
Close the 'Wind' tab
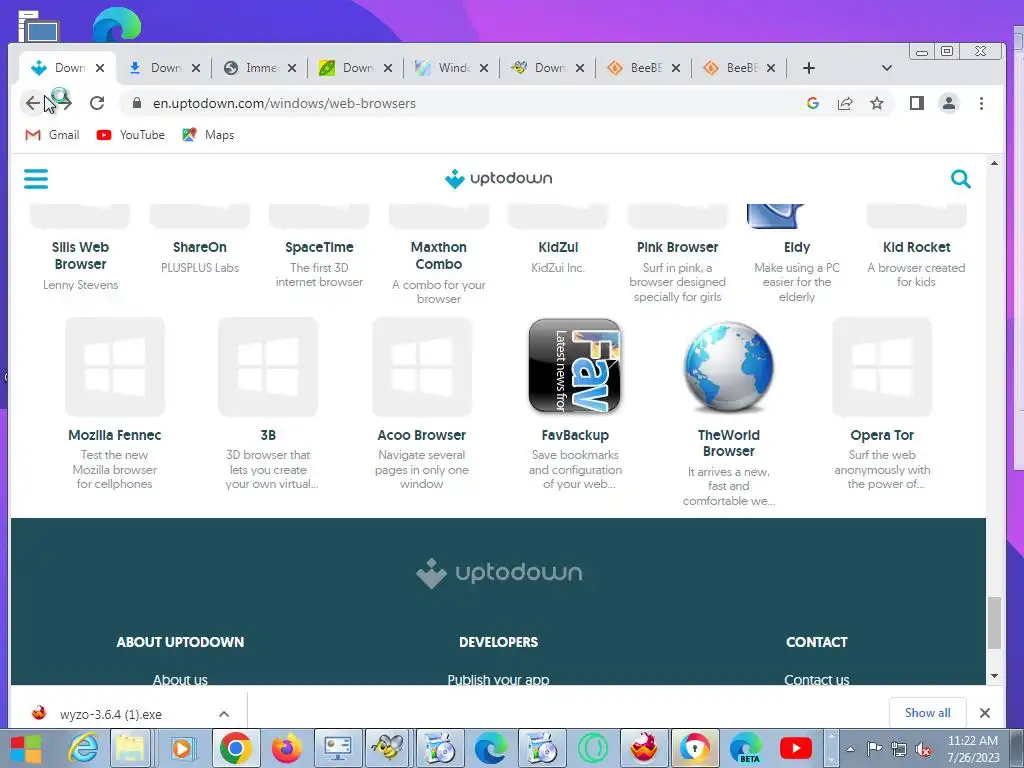coord(484,68)
